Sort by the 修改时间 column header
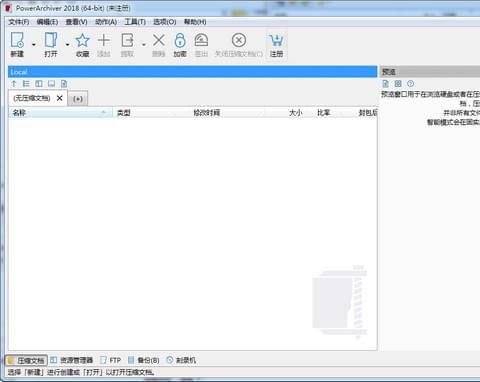Viewport: 480px width, 382px height. 228,113
